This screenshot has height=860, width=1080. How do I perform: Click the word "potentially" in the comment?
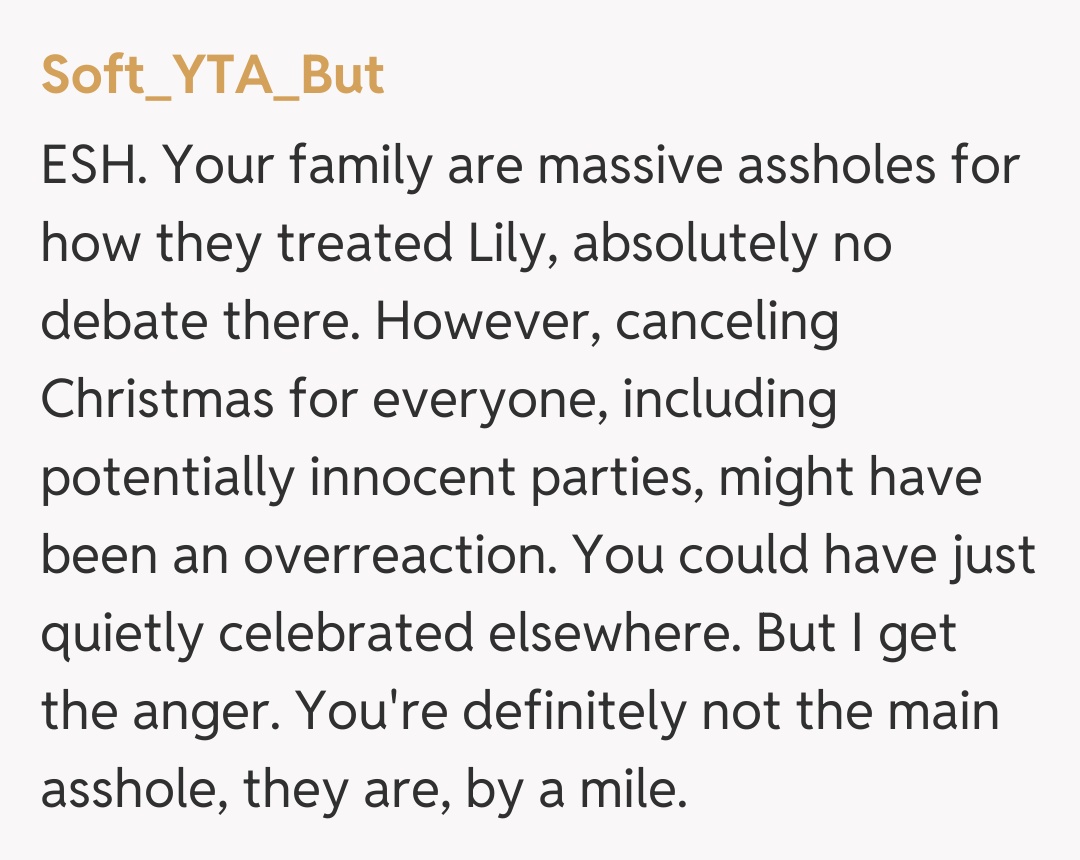point(167,479)
